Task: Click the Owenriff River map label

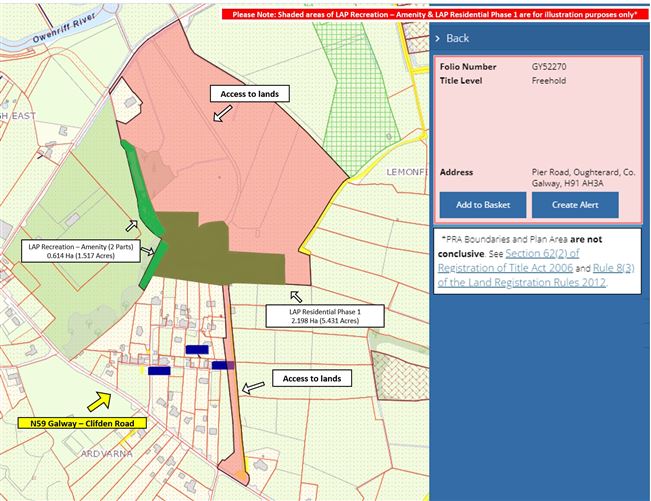Action: coord(64,27)
